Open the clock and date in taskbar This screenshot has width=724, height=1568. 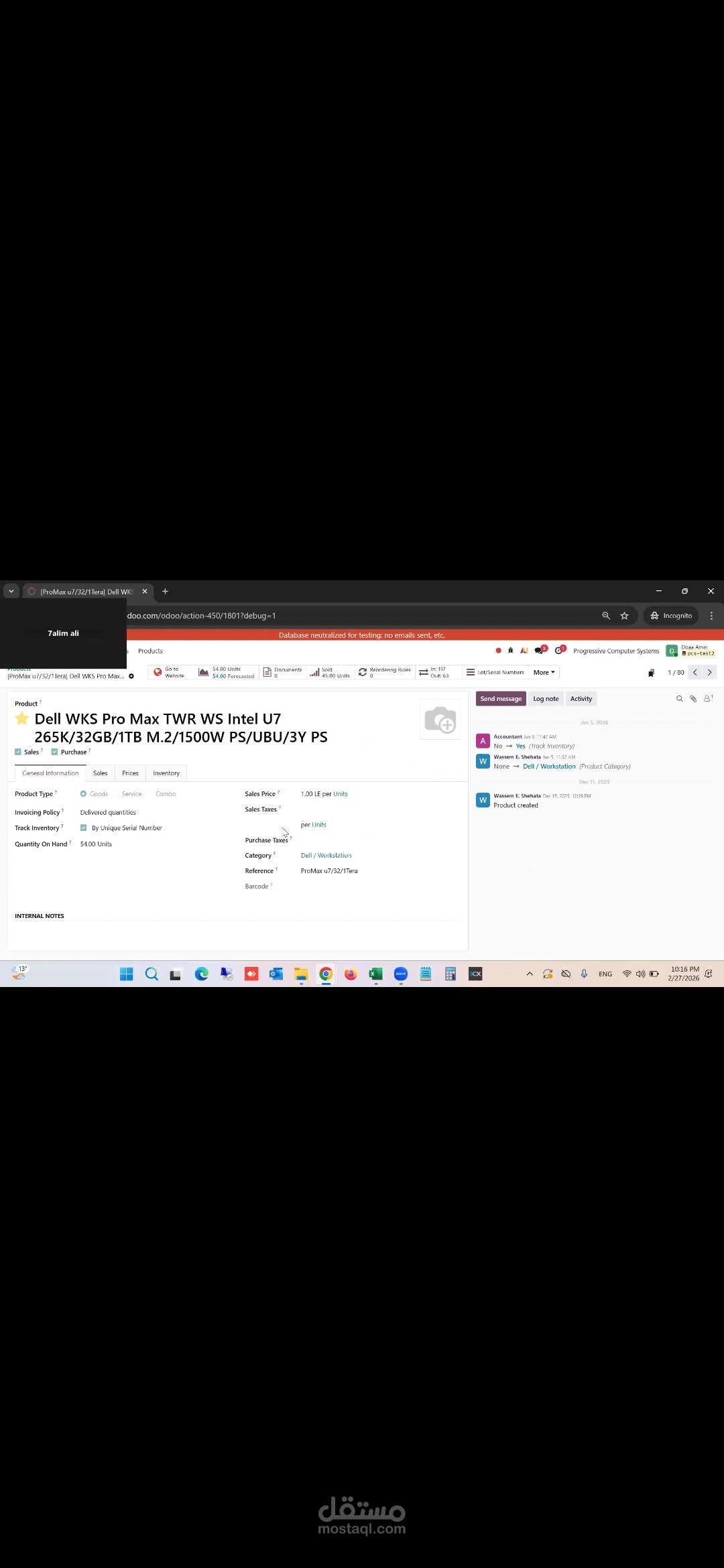click(x=684, y=974)
